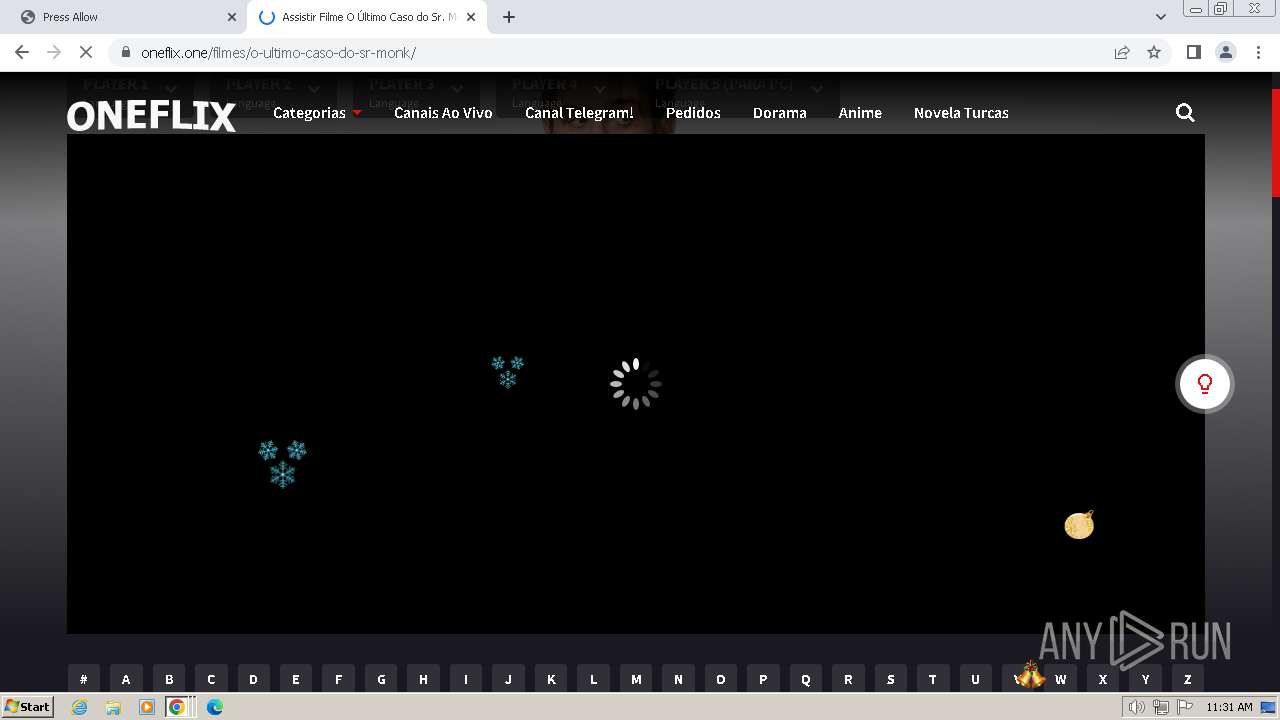
Task: Click the video player loading area
Action: [636, 384]
